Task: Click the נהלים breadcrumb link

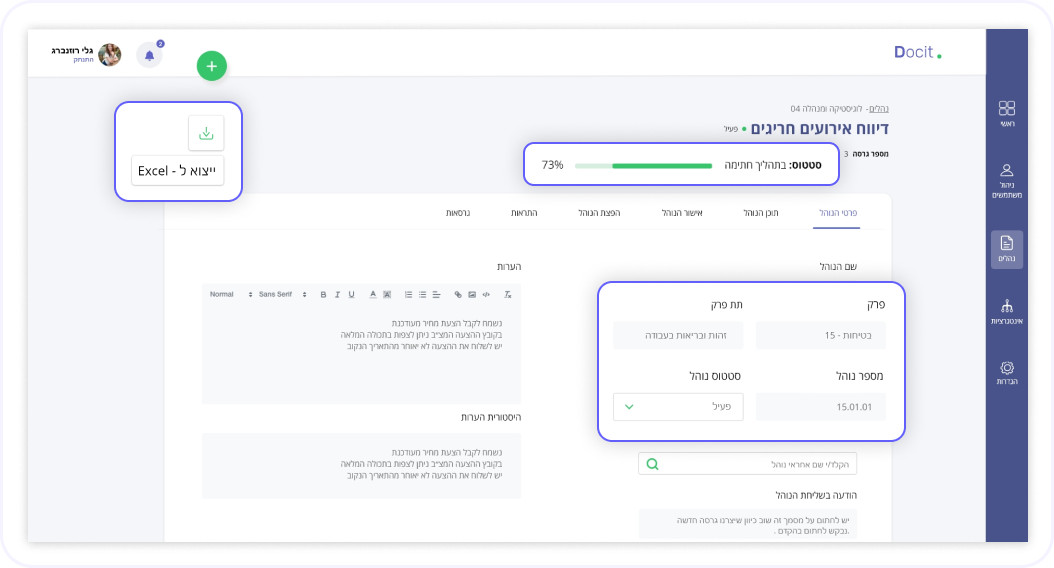Action: pos(879,108)
